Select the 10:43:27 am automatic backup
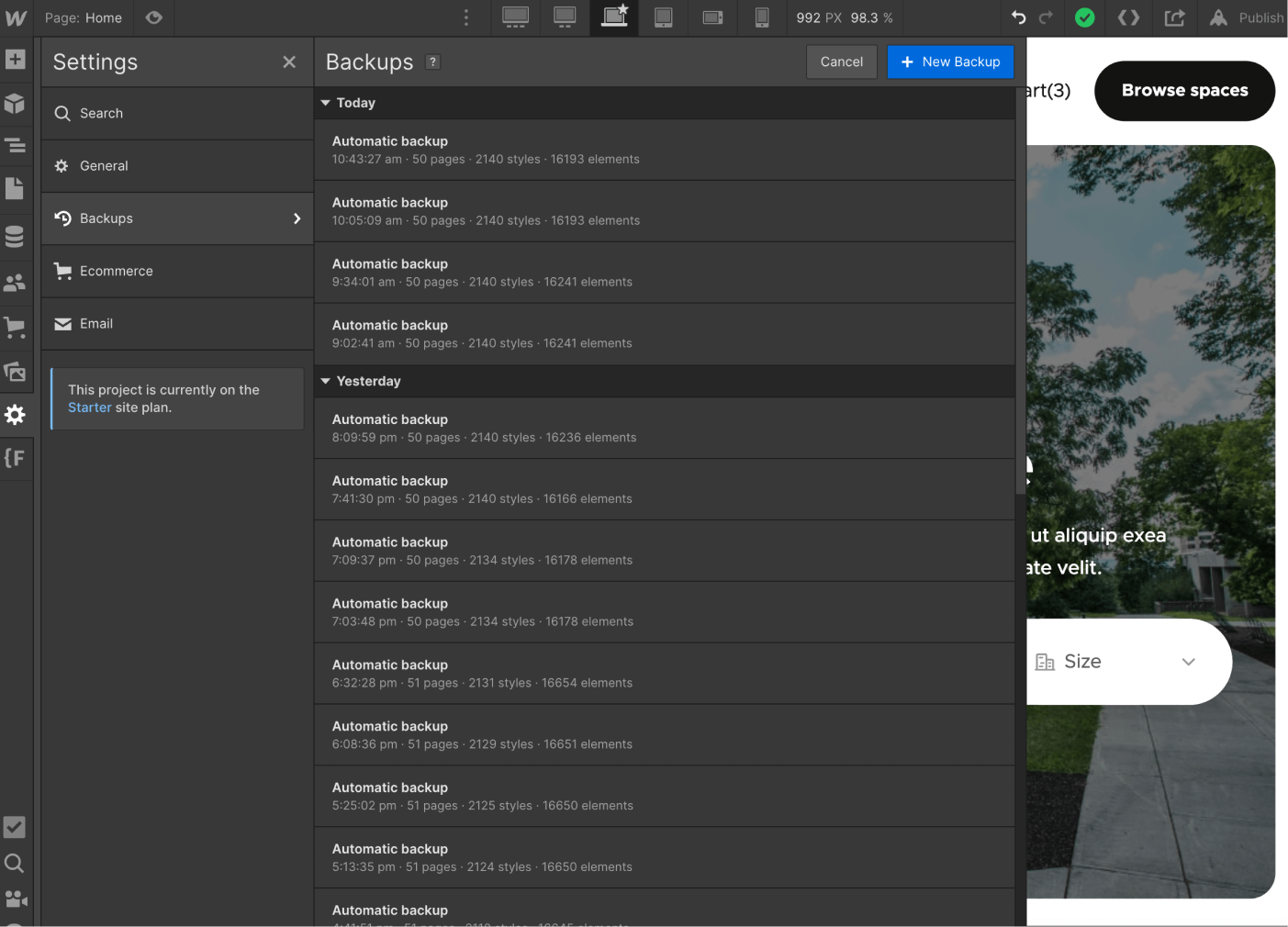The image size is (1288, 927). (665, 150)
